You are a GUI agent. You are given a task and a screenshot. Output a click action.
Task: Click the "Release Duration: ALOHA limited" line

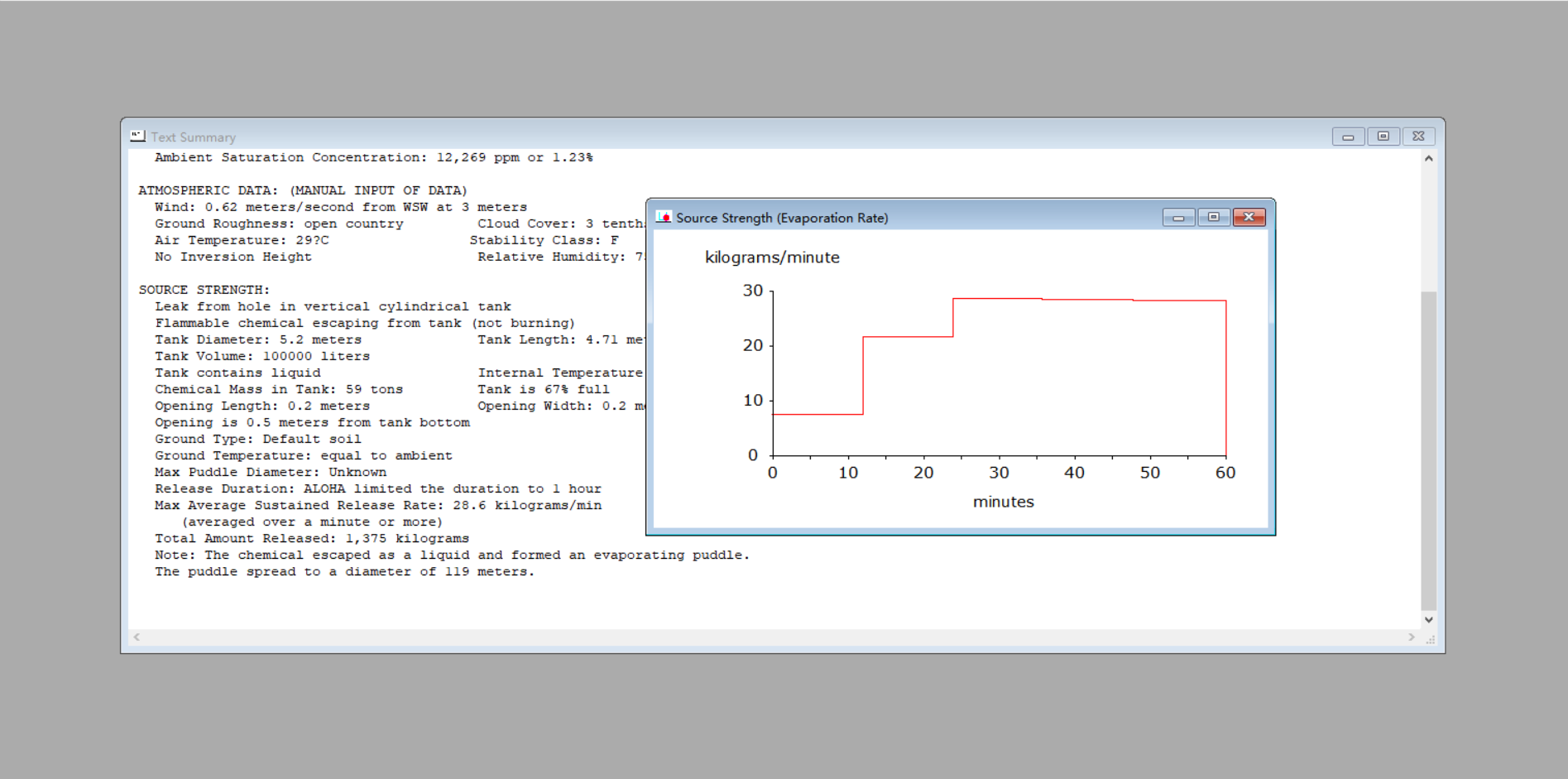pyautogui.click(x=378, y=488)
